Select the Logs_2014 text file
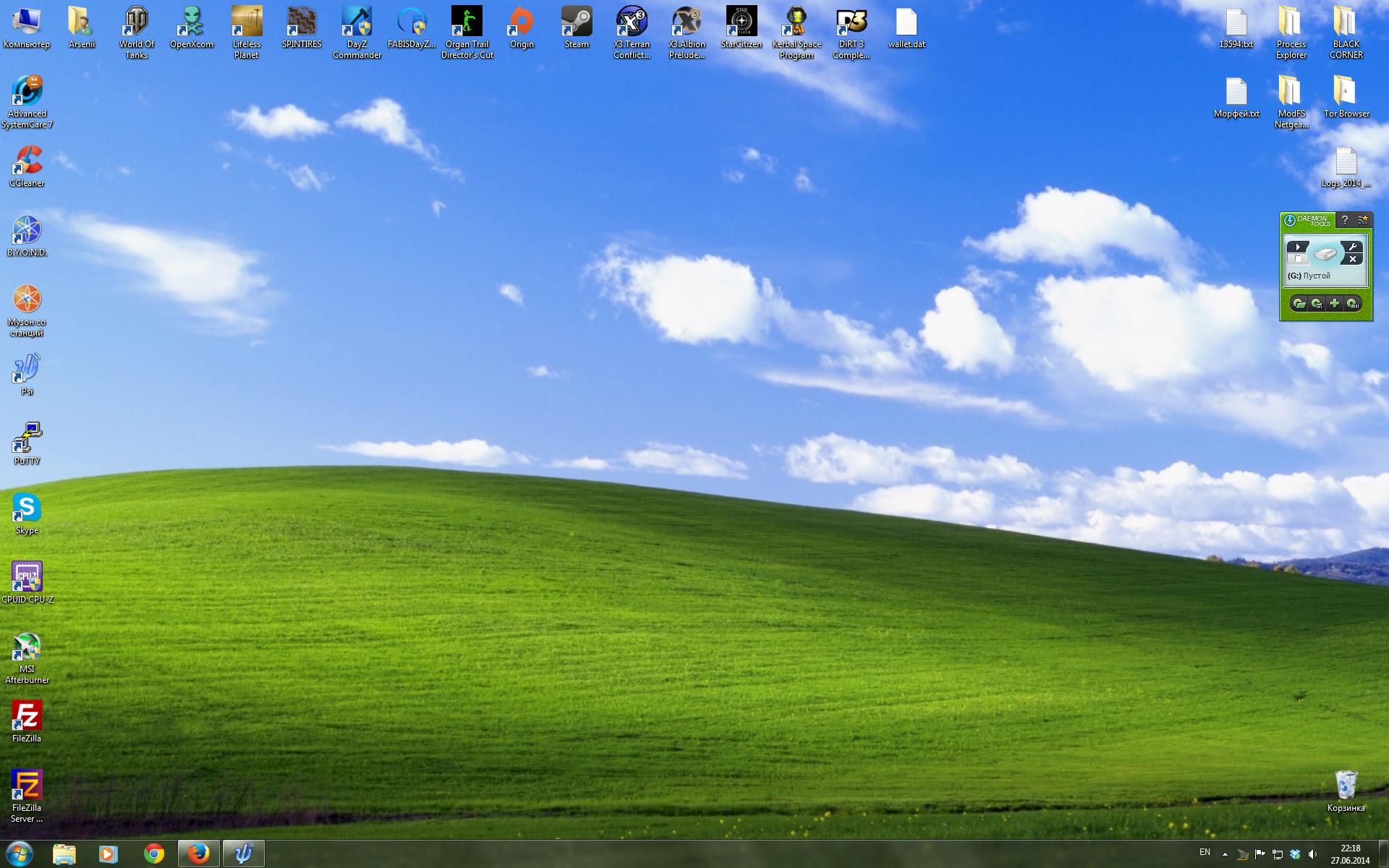1389x868 pixels. pyautogui.click(x=1346, y=166)
